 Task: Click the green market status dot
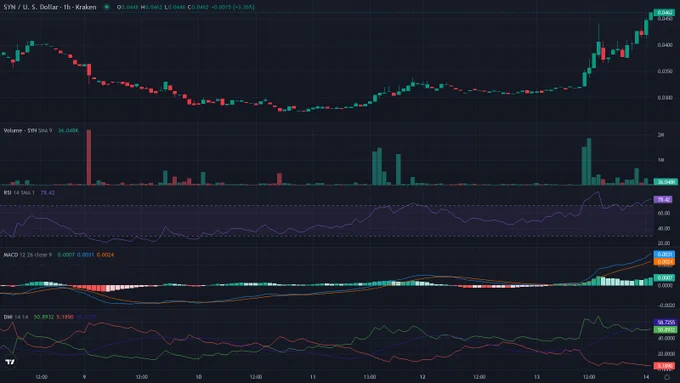[107, 7]
